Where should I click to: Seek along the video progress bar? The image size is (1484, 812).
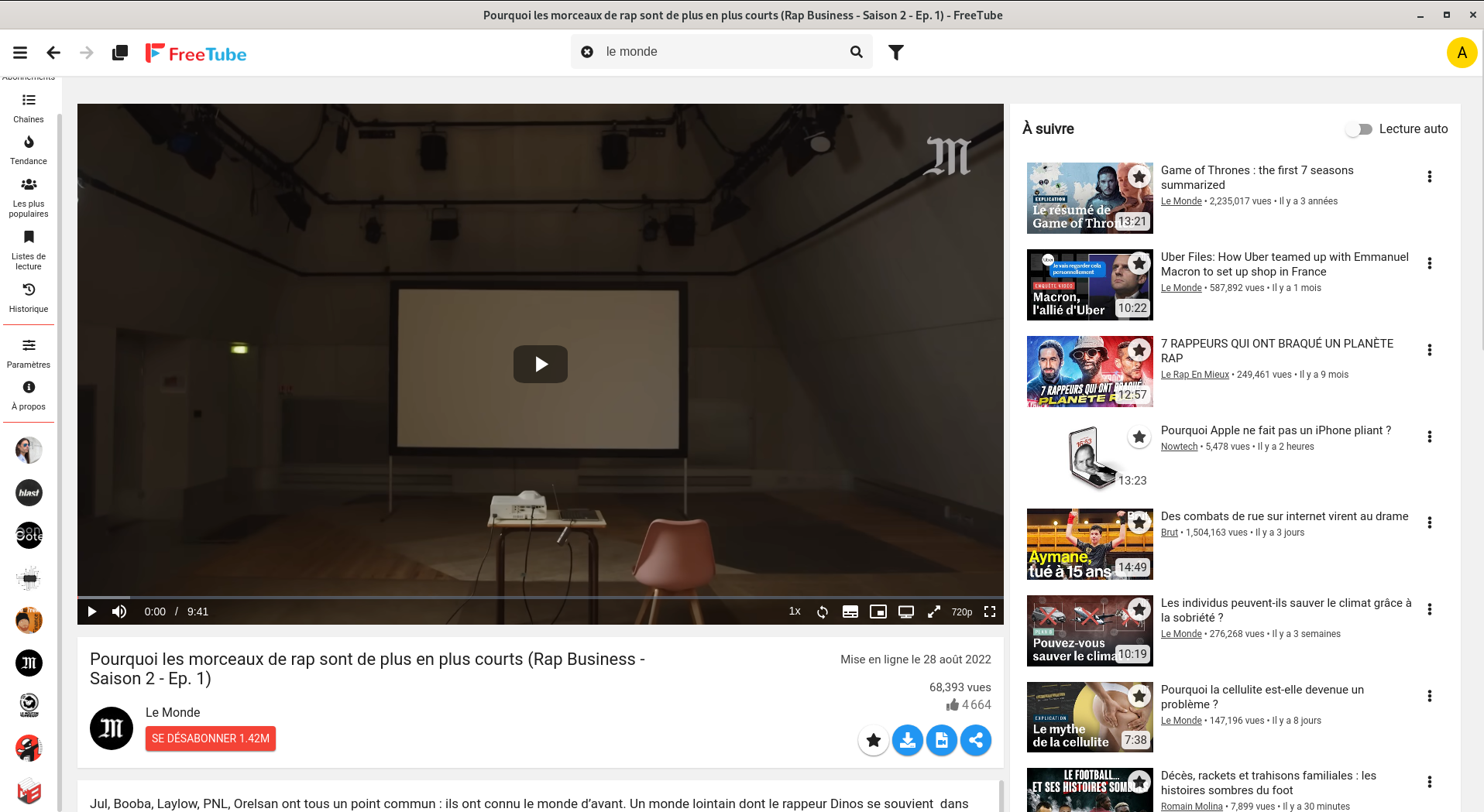[541, 598]
